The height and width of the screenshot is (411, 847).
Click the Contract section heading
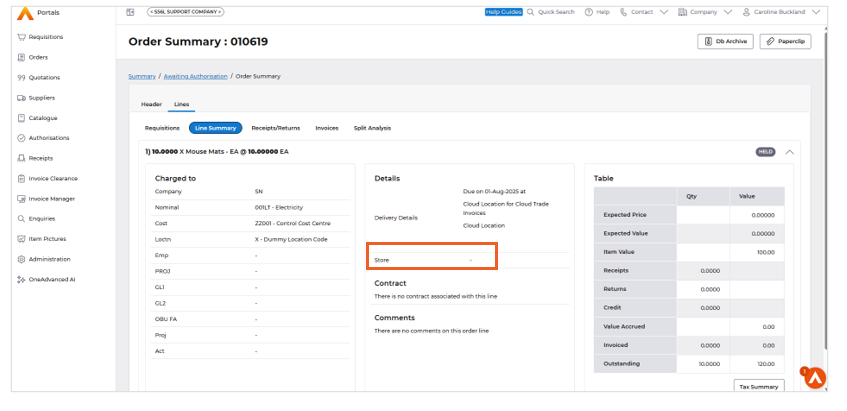[391, 284]
